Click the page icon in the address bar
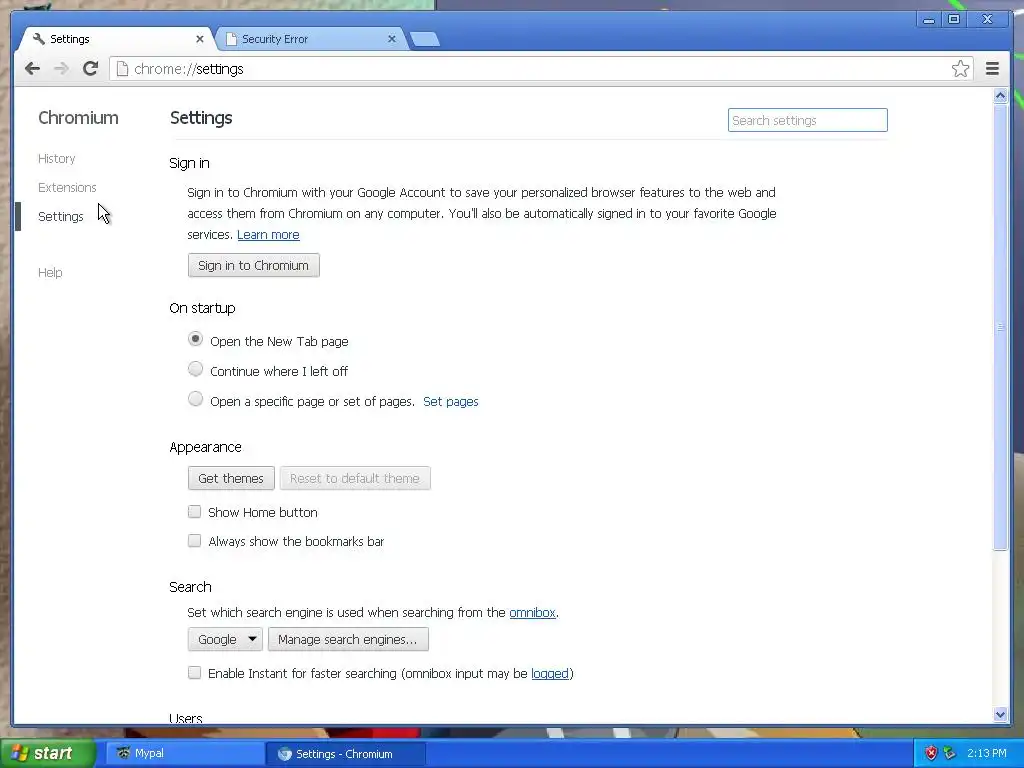The width and height of the screenshot is (1024, 768). (122, 69)
